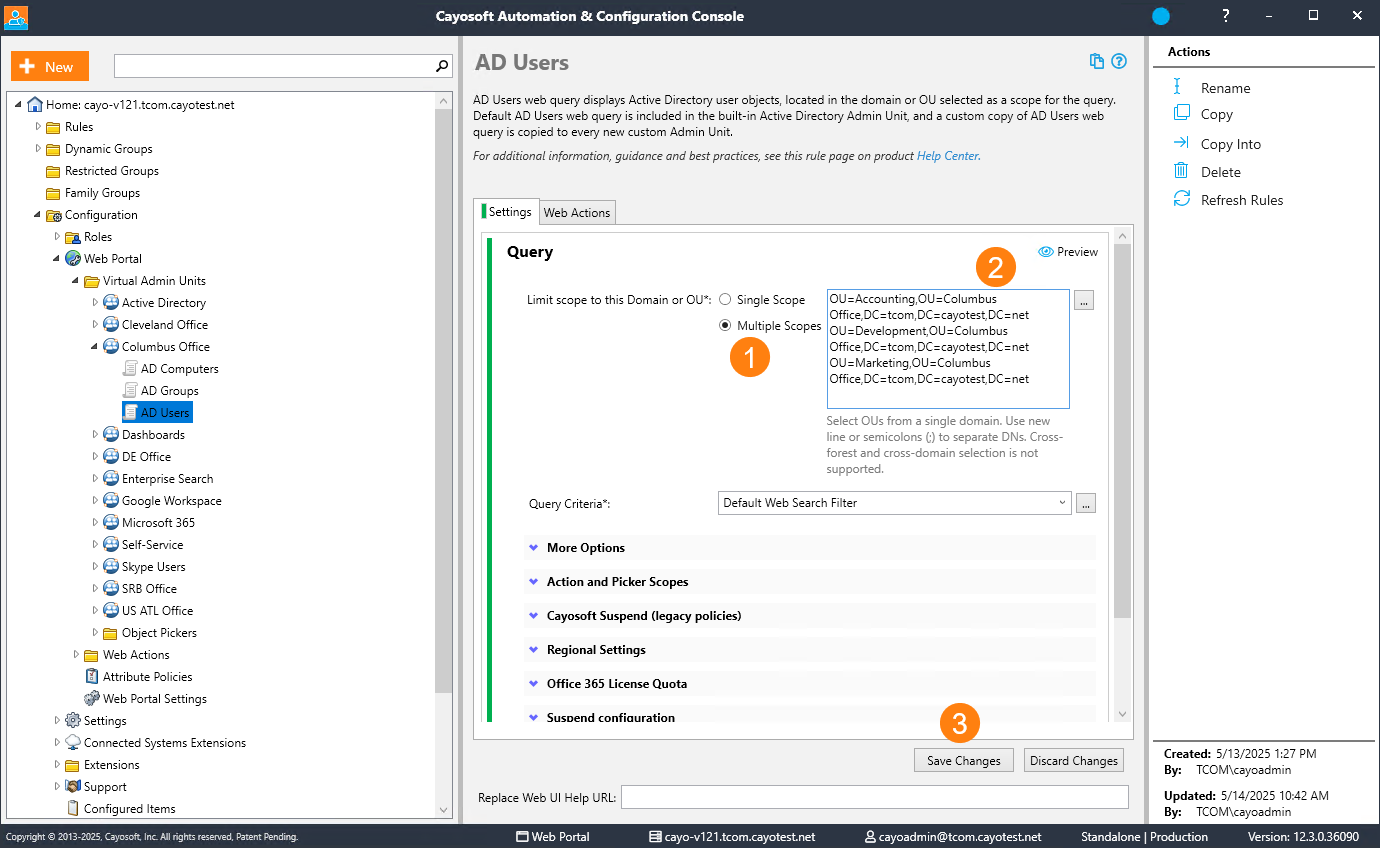1380x848 pixels.
Task: Click the Home node house icon
Action: pos(35,104)
